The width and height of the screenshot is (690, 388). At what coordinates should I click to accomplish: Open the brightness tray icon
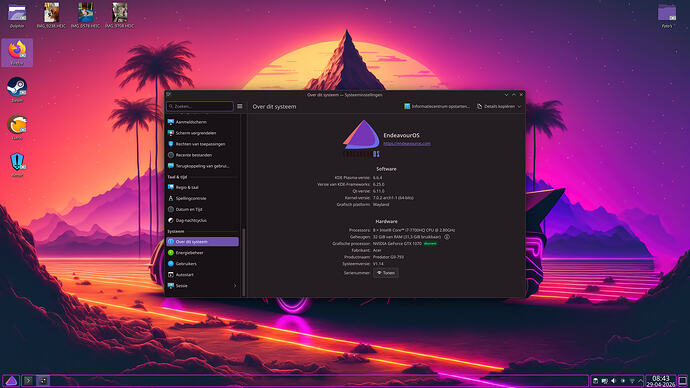[623, 381]
